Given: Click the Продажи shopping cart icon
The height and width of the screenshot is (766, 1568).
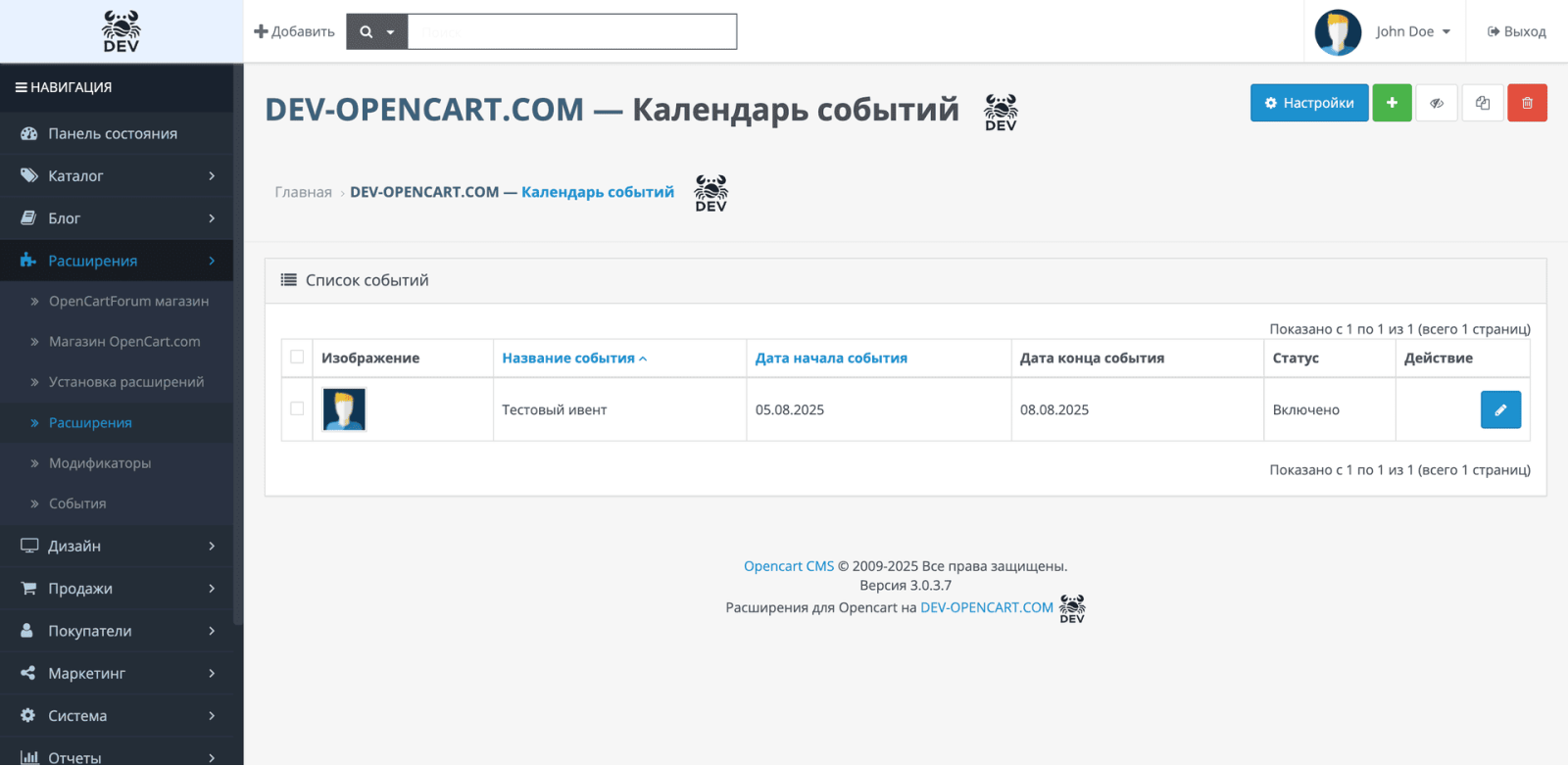Looking at the screenshot, I should (28, 588).
